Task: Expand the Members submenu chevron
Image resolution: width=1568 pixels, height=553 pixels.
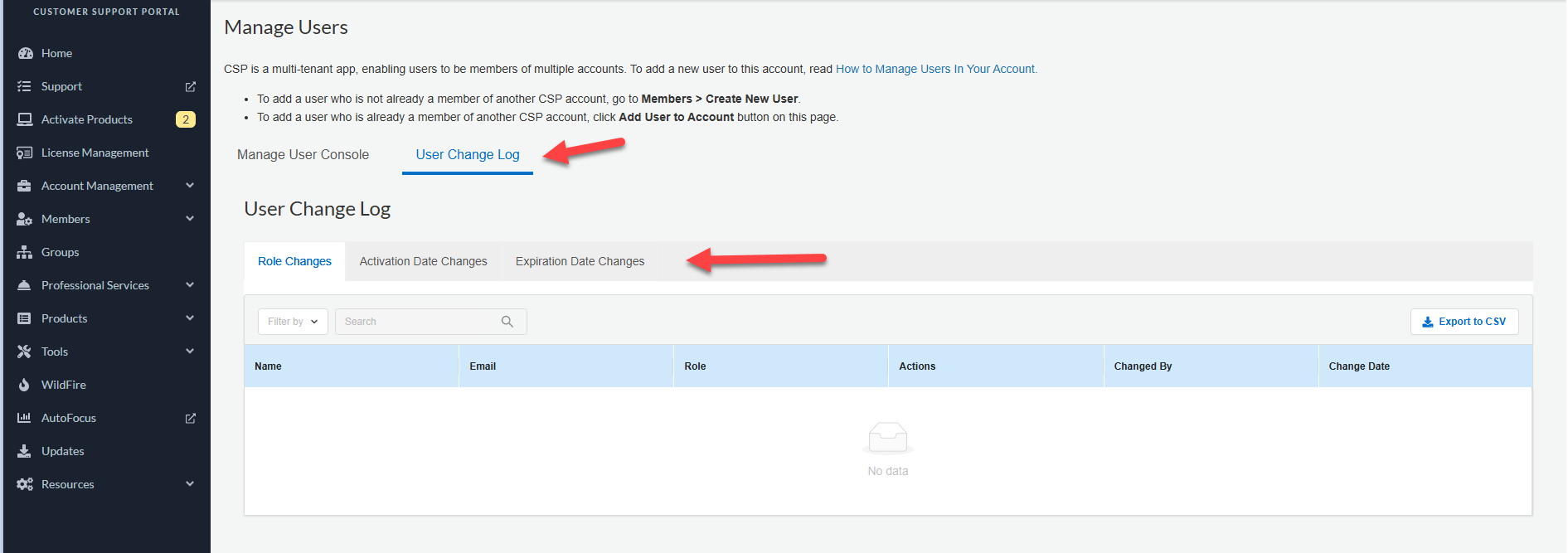Action: tap(190, 219)
